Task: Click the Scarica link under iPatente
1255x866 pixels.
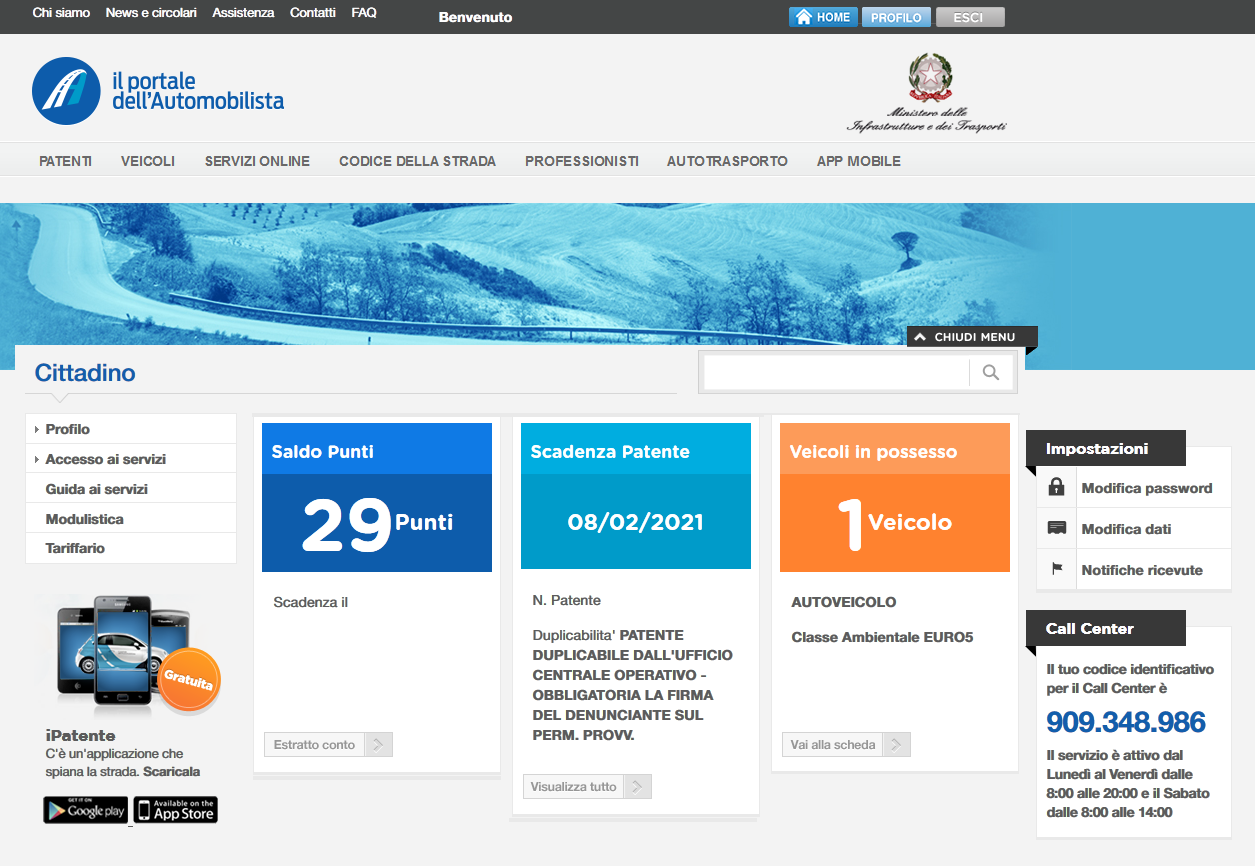Action: pyautogui.click(x=172, y=772)
